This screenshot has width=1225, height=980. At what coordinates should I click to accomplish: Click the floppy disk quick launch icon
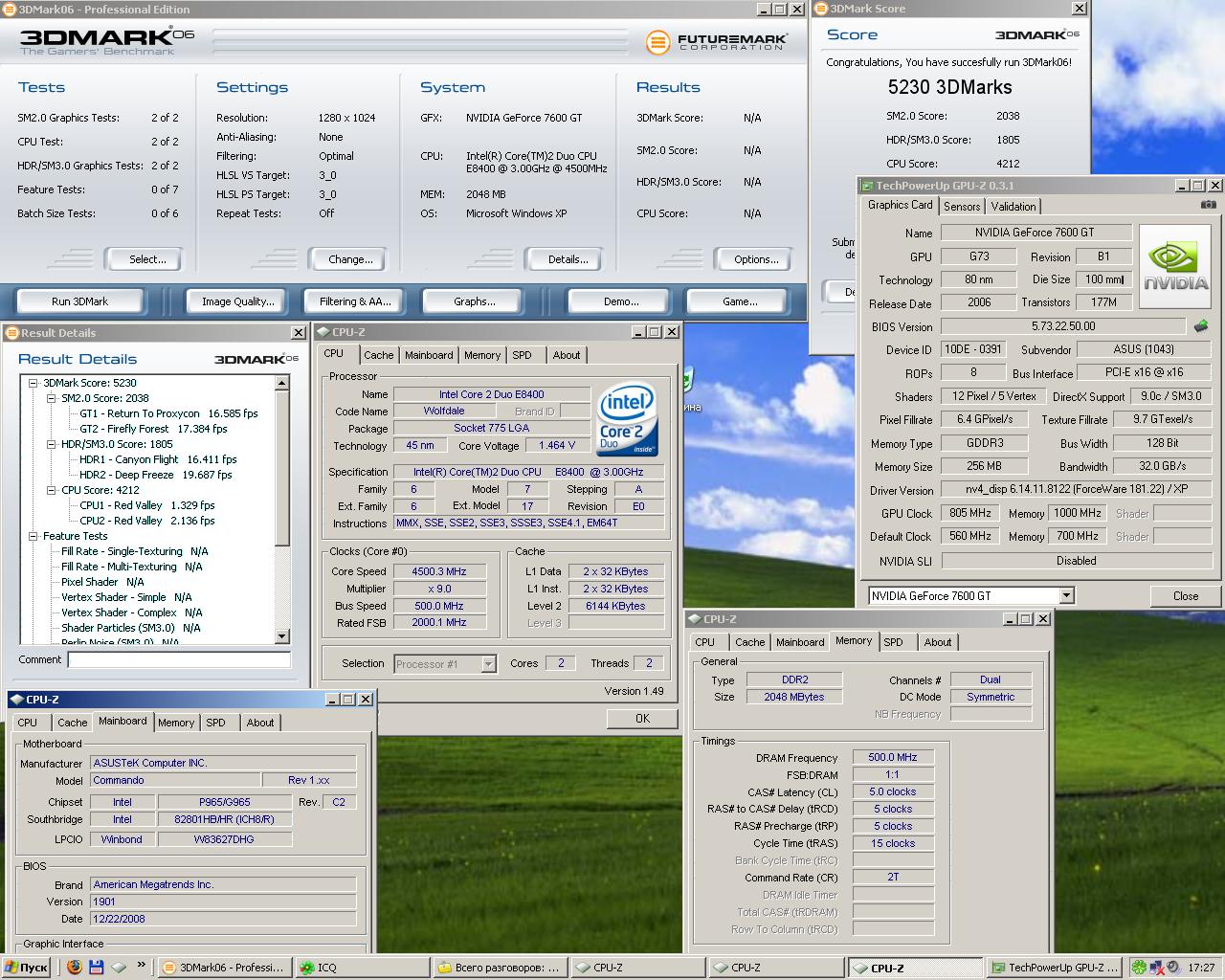coord(97,968)
